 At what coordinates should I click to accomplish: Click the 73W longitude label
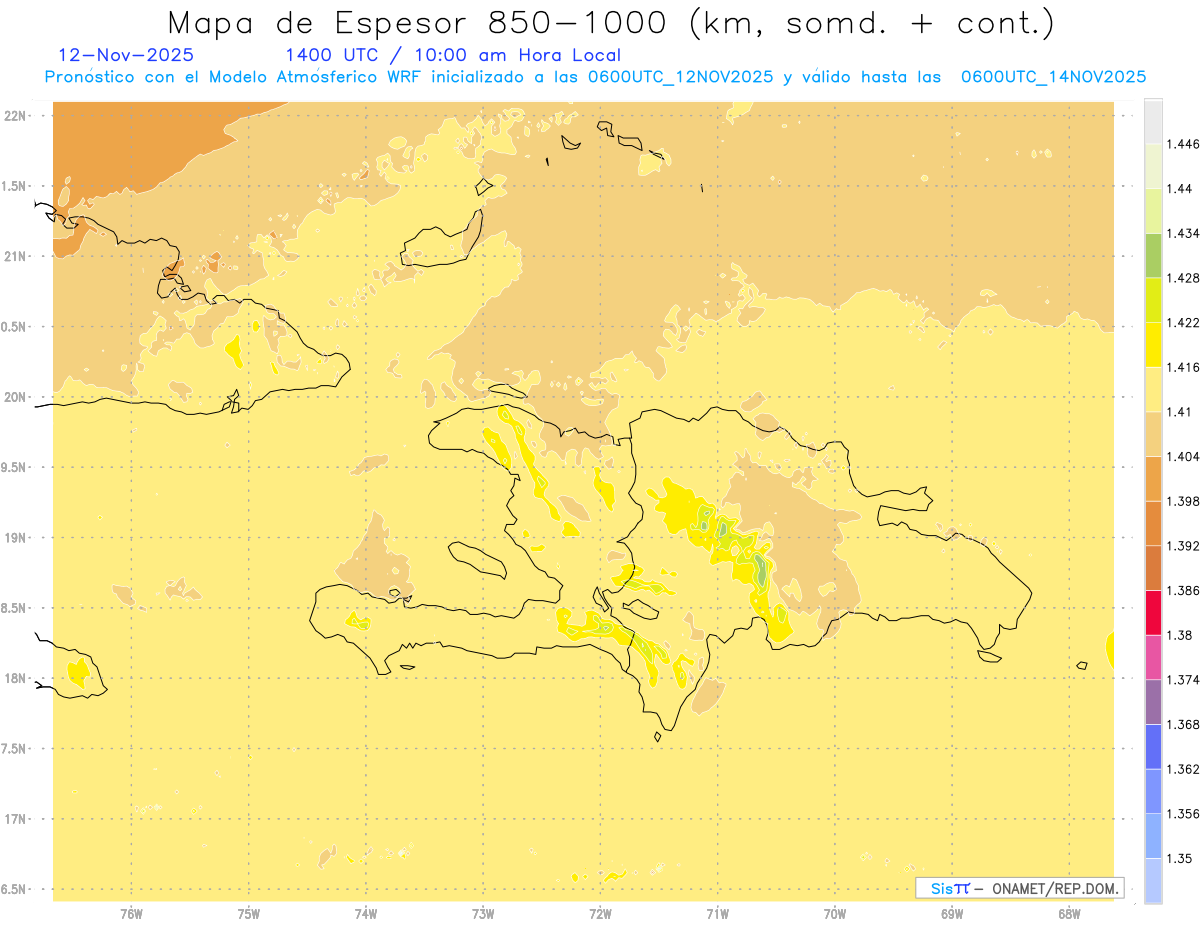coord(483,913)
